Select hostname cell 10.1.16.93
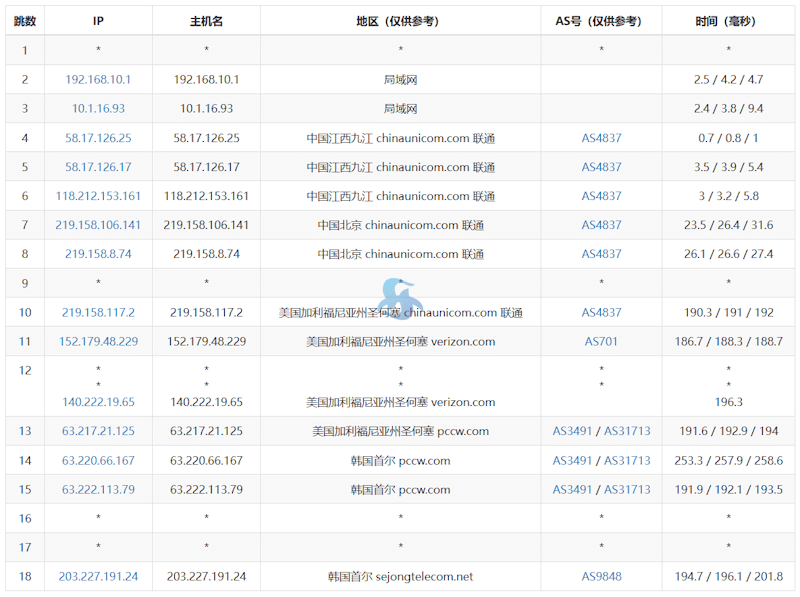Image resolution: width=800 pixels, height=597 pixels. point(206,109)
